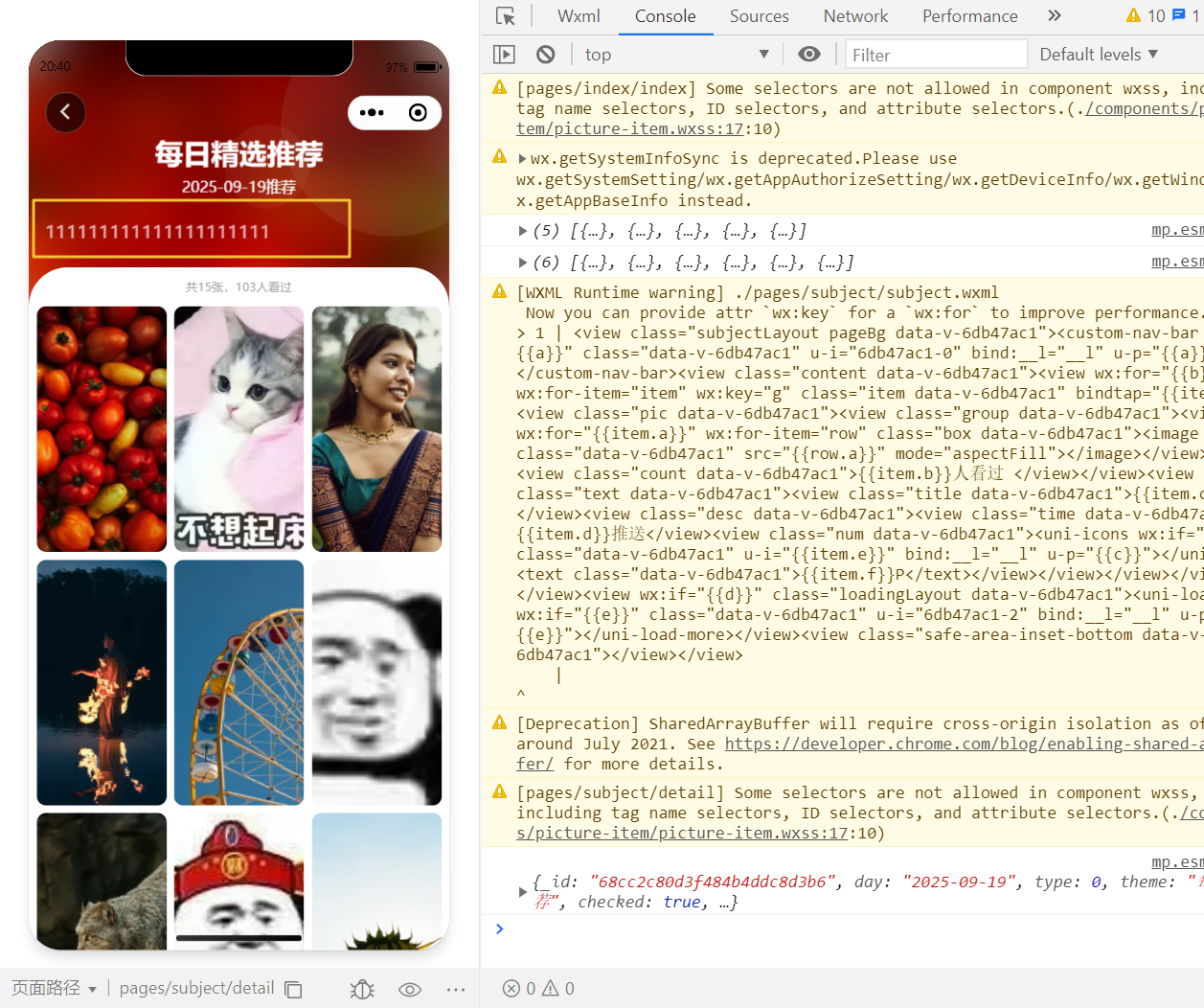
Task: Click the element inspector arrow icon
Action: [x=505, y=16]
